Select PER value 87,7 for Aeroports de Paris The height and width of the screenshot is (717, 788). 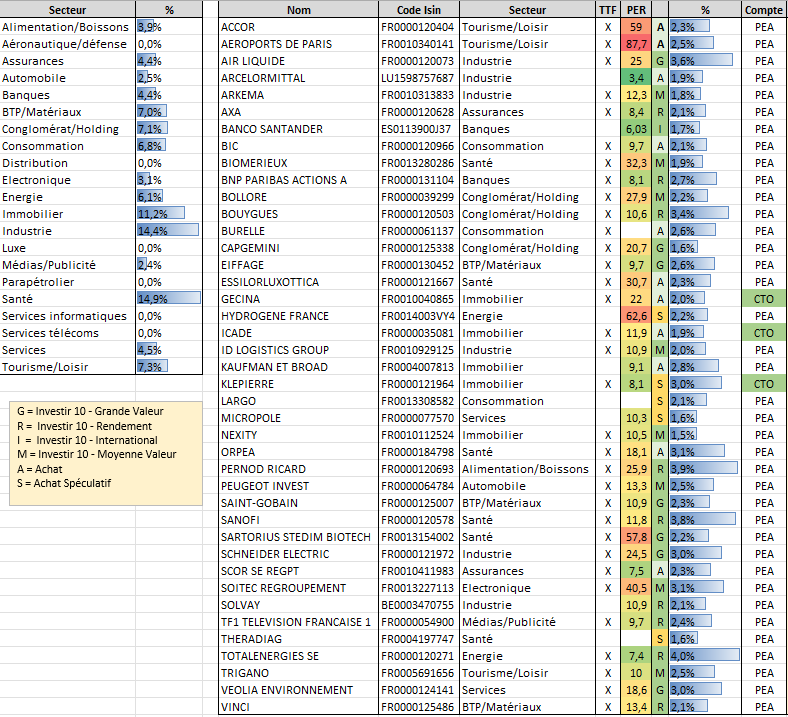(x=636, y=44)
